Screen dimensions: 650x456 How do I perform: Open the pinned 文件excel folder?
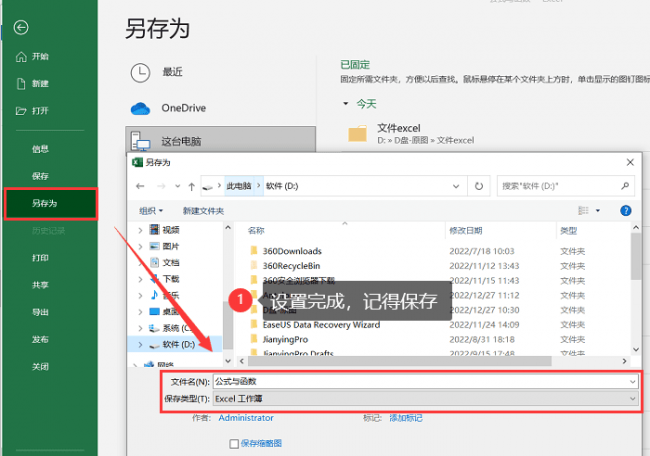coord(410,134)
